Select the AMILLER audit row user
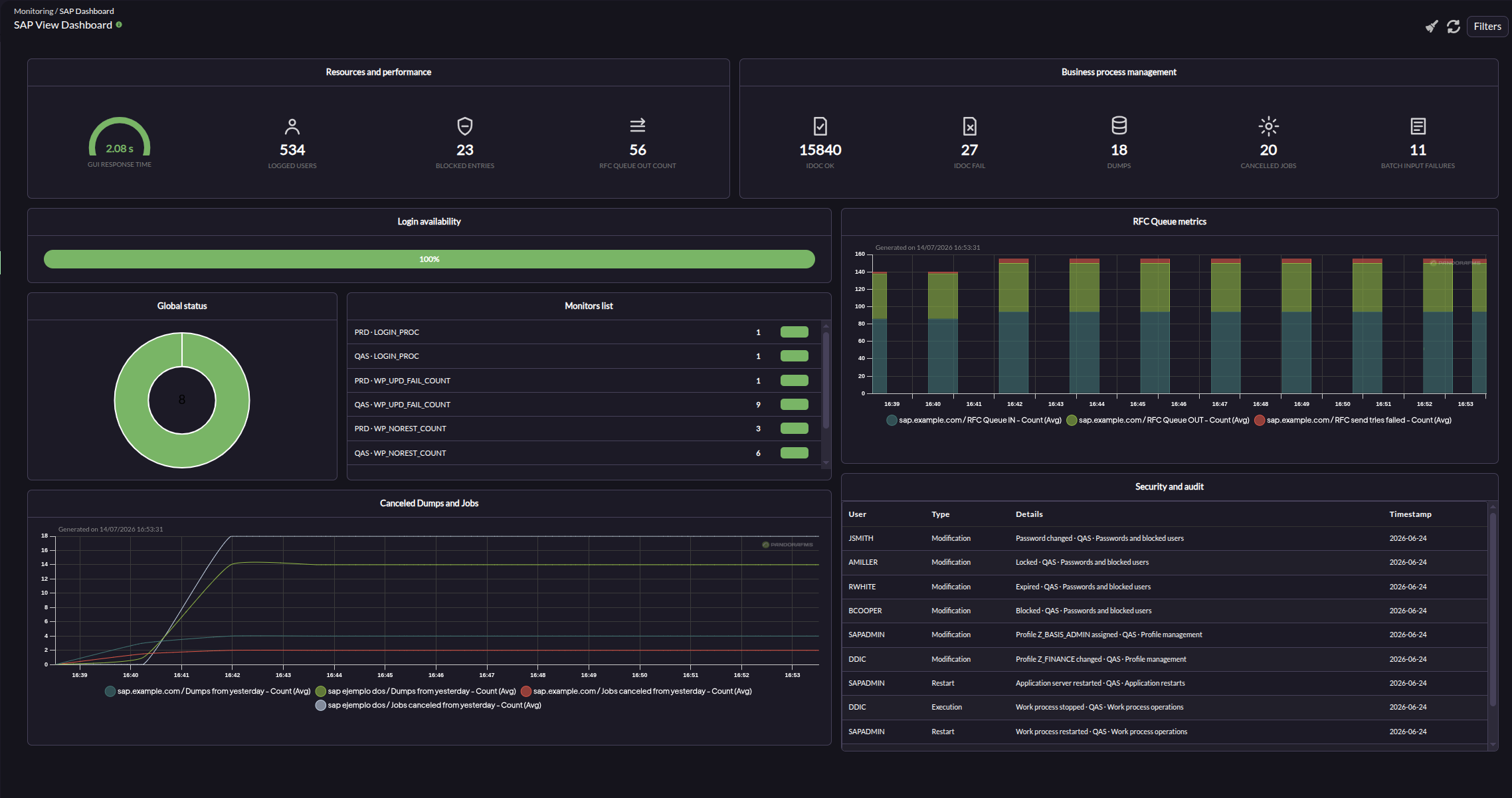Image resolution: width=1512 pixels, height=798 pixels. (863, 562)
